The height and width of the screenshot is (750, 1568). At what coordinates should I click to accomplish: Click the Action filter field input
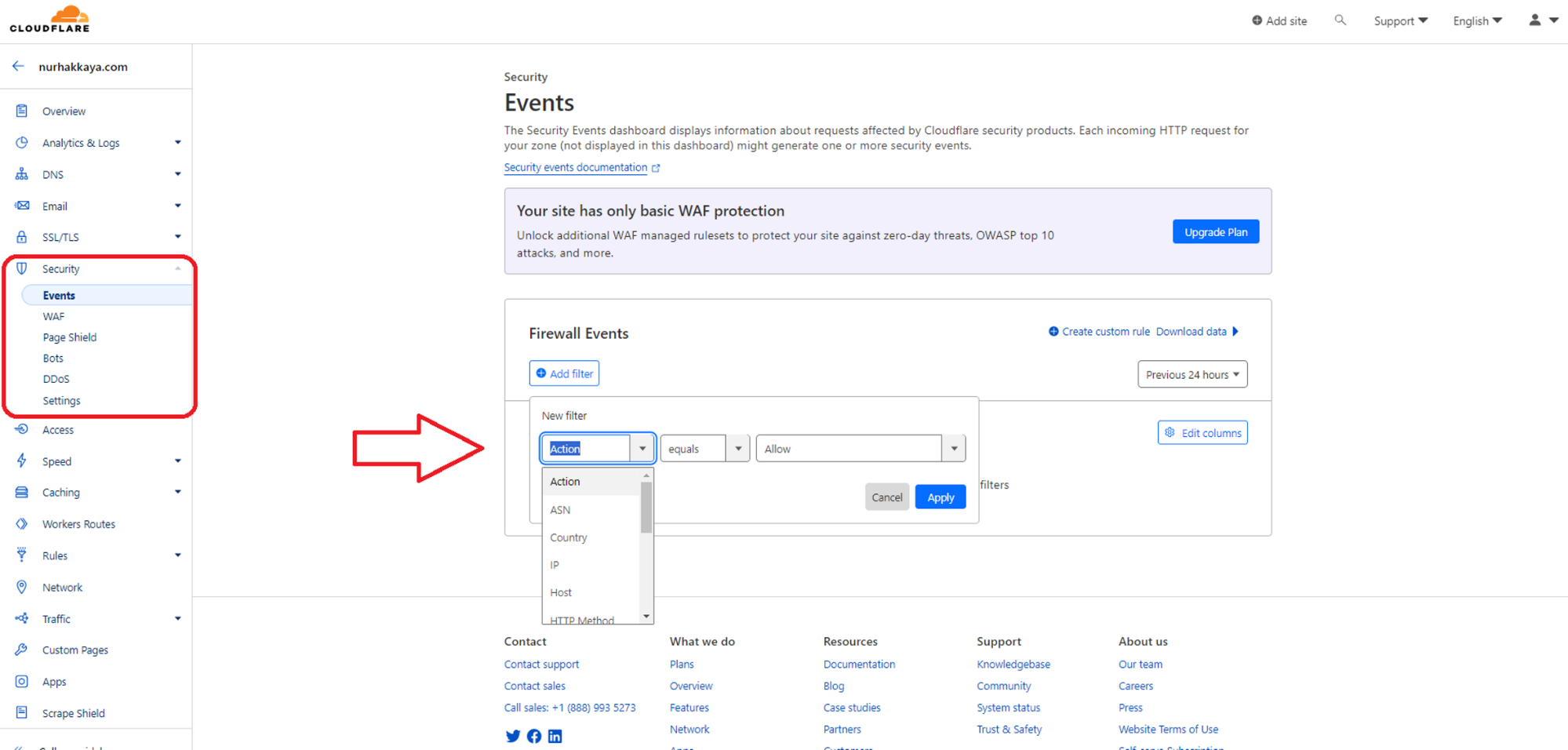586,449
